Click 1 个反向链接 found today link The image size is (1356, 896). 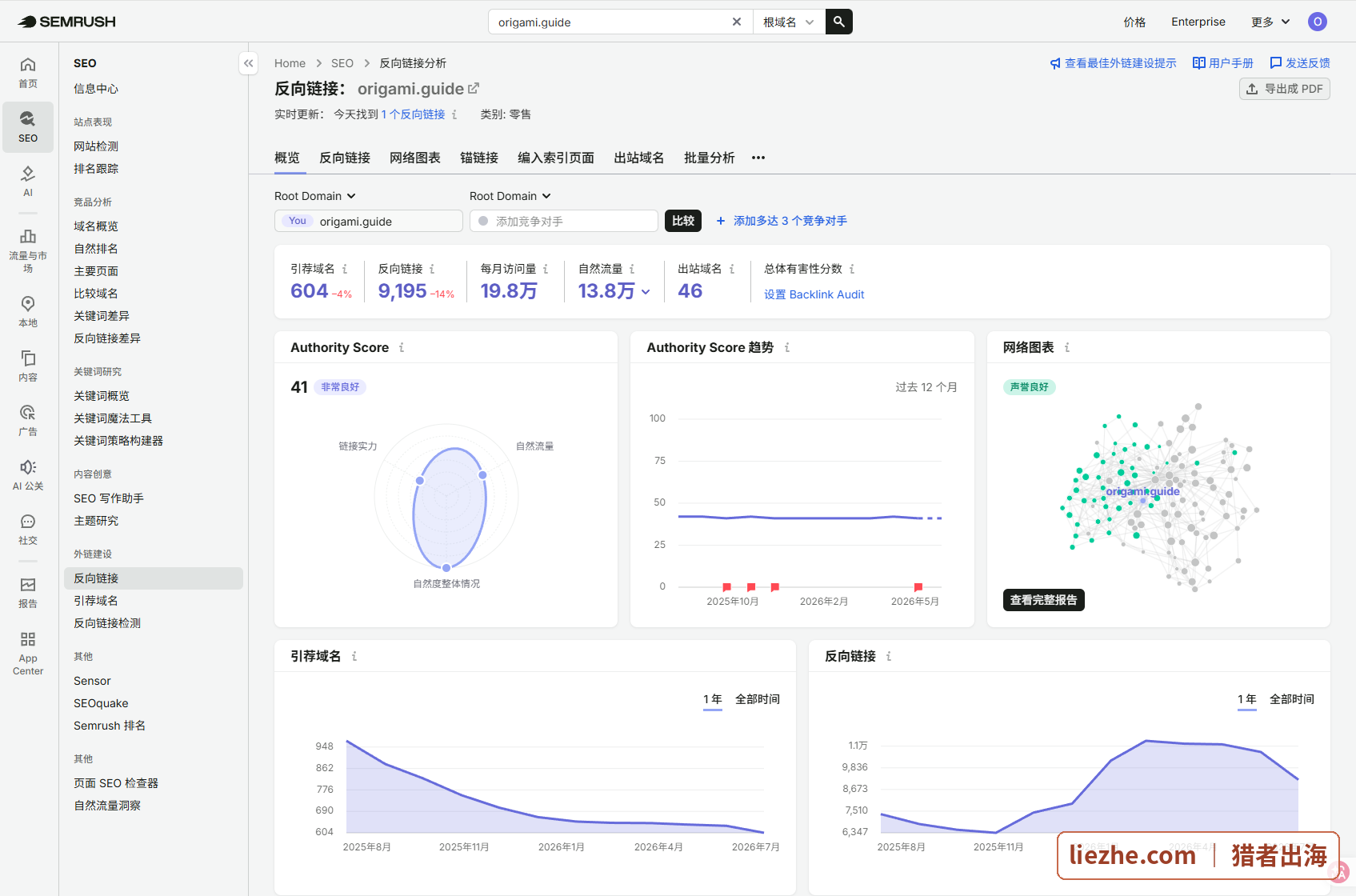(x=414, y=114)
